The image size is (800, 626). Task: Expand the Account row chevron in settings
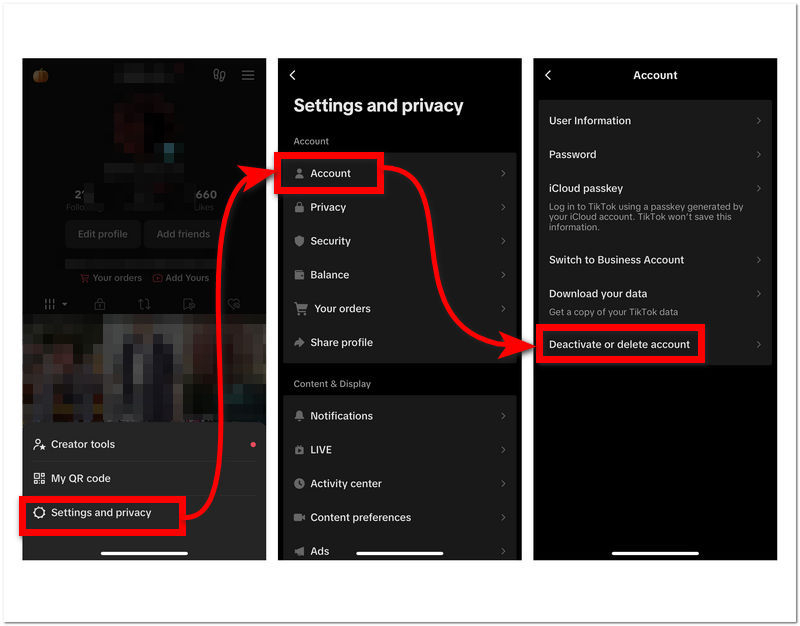click(503, 173)
